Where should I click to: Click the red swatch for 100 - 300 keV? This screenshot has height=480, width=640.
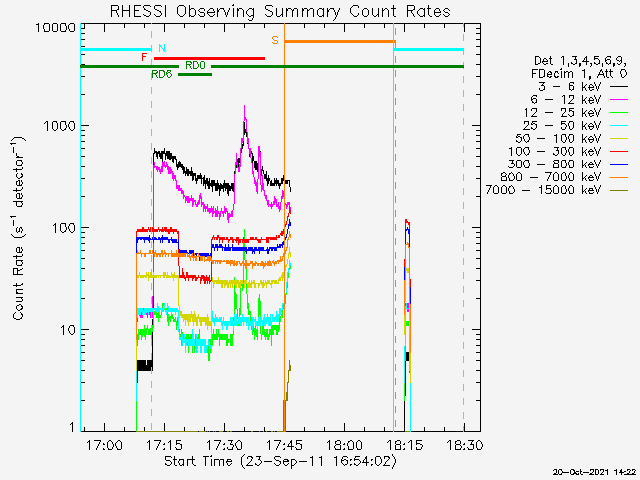tap(619, 151)
